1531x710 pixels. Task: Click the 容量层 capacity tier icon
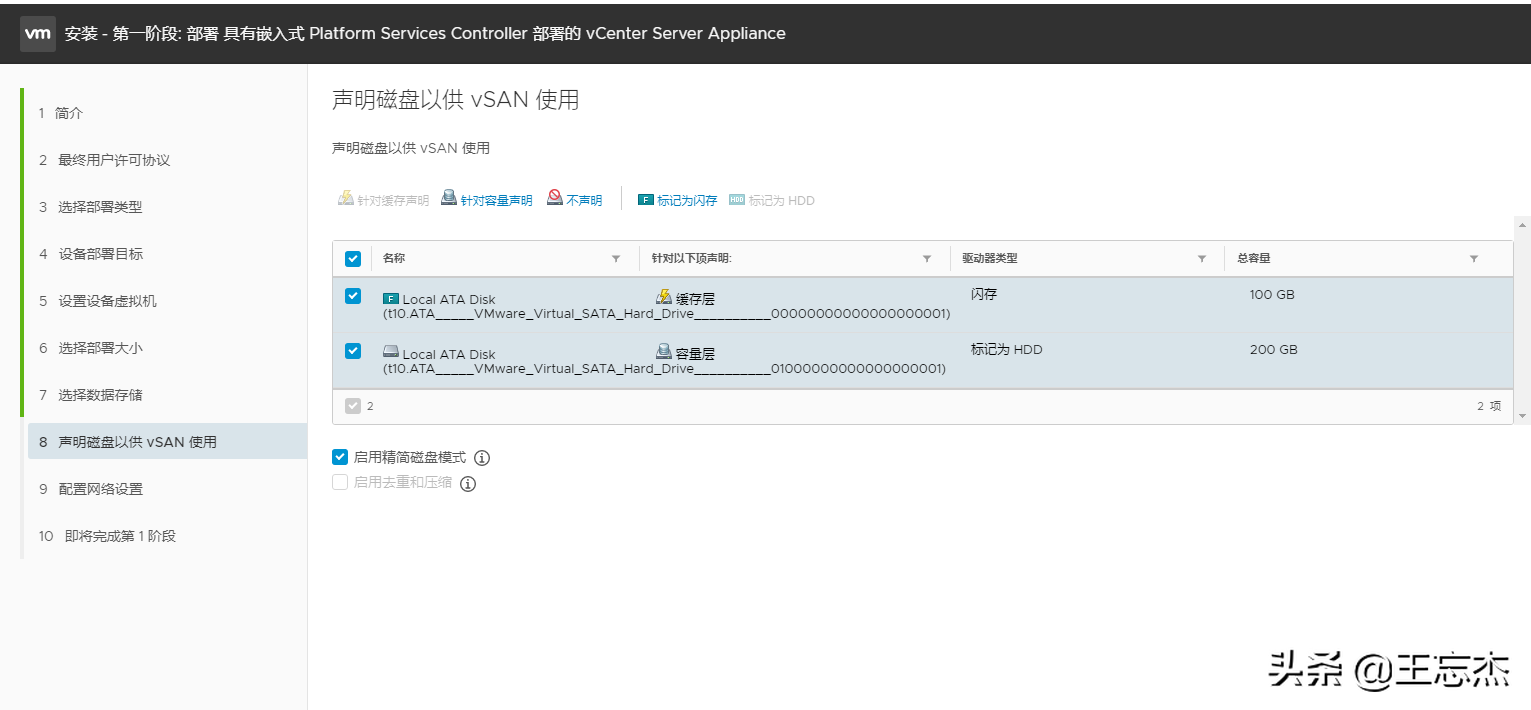[x=664, y=351]
